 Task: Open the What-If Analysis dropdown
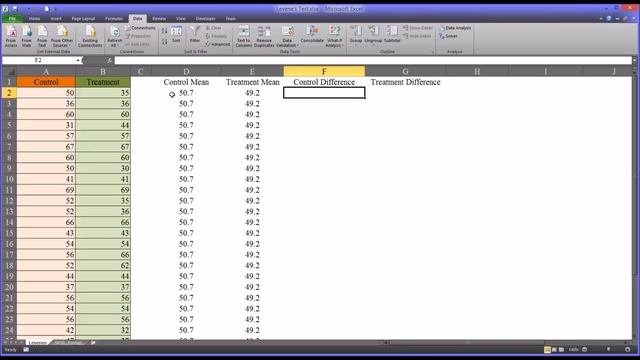tap(334, 36)
